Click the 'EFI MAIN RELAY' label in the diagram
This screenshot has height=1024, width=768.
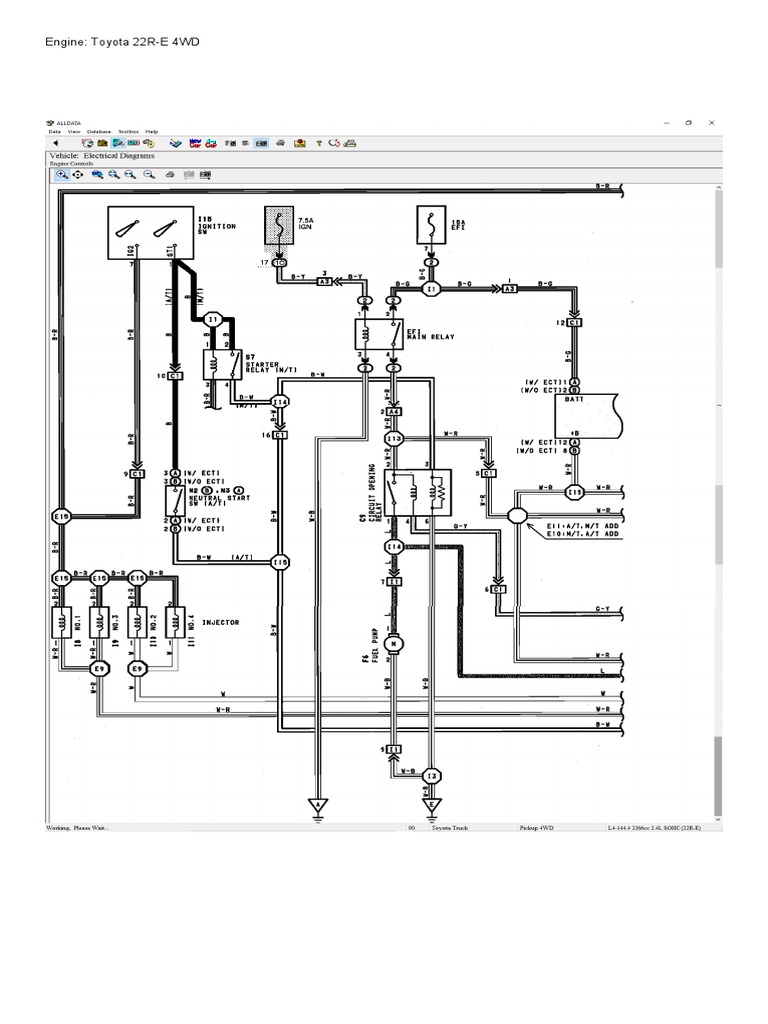point(430,334)
